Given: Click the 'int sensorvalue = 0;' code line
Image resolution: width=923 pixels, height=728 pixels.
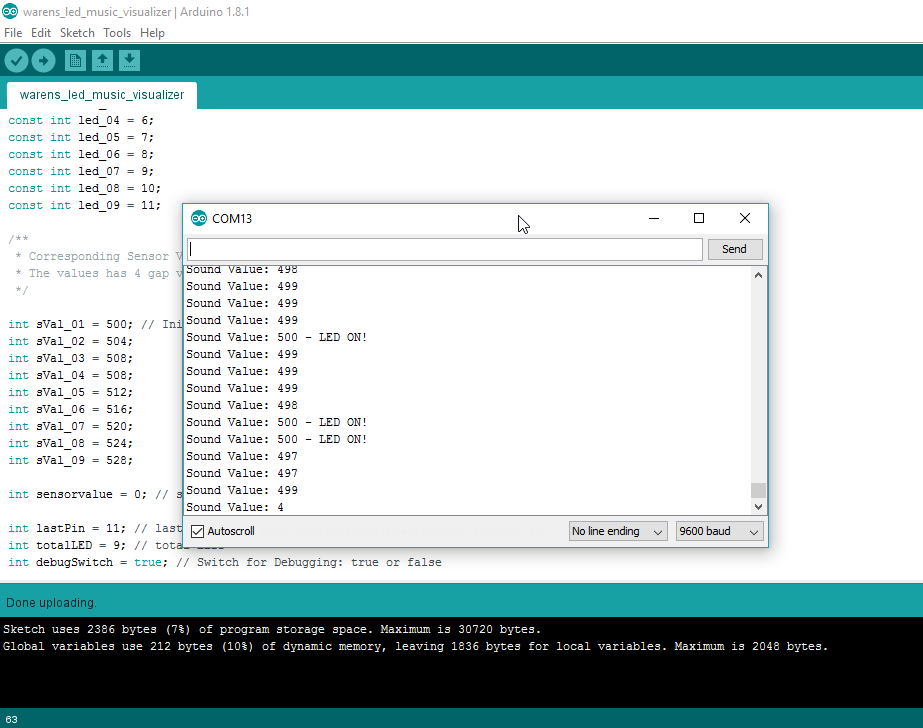Looking at the screenshot, I should click(77, 494).
